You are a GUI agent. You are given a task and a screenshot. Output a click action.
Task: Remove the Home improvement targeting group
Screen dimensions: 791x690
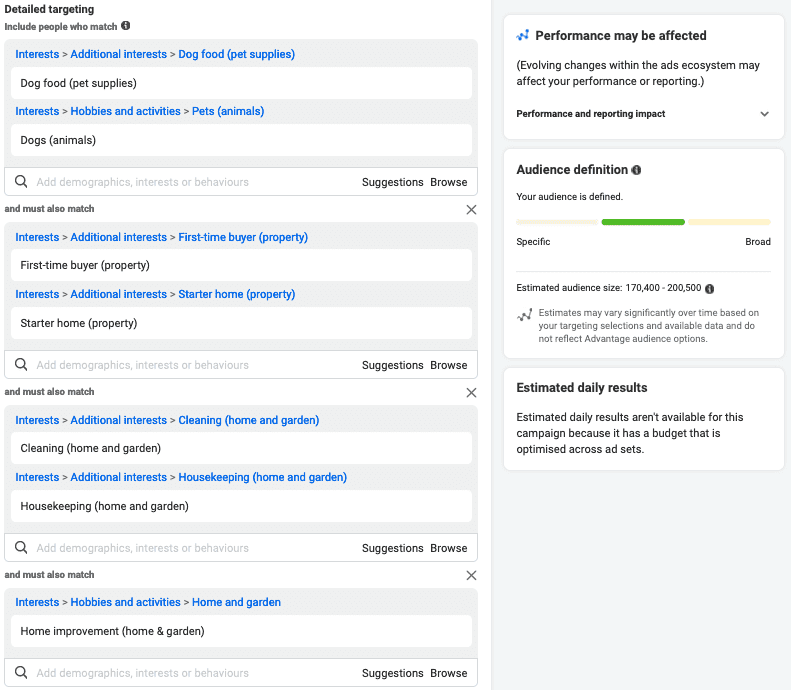tap(472, 576)
